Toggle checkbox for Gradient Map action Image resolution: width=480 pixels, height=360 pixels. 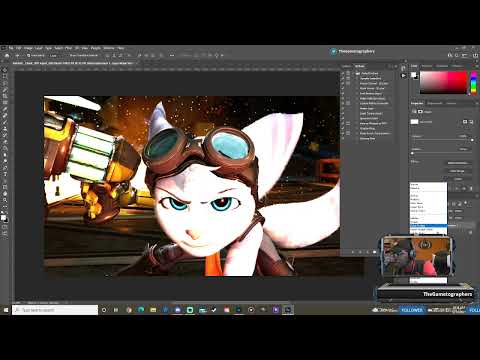pos(343,128)
